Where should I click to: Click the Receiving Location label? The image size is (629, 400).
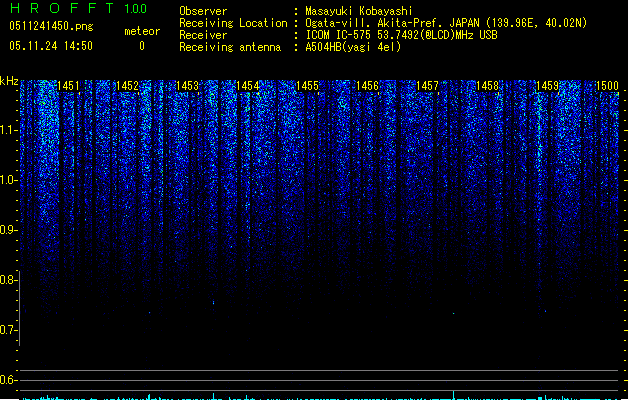coord(233,23)
